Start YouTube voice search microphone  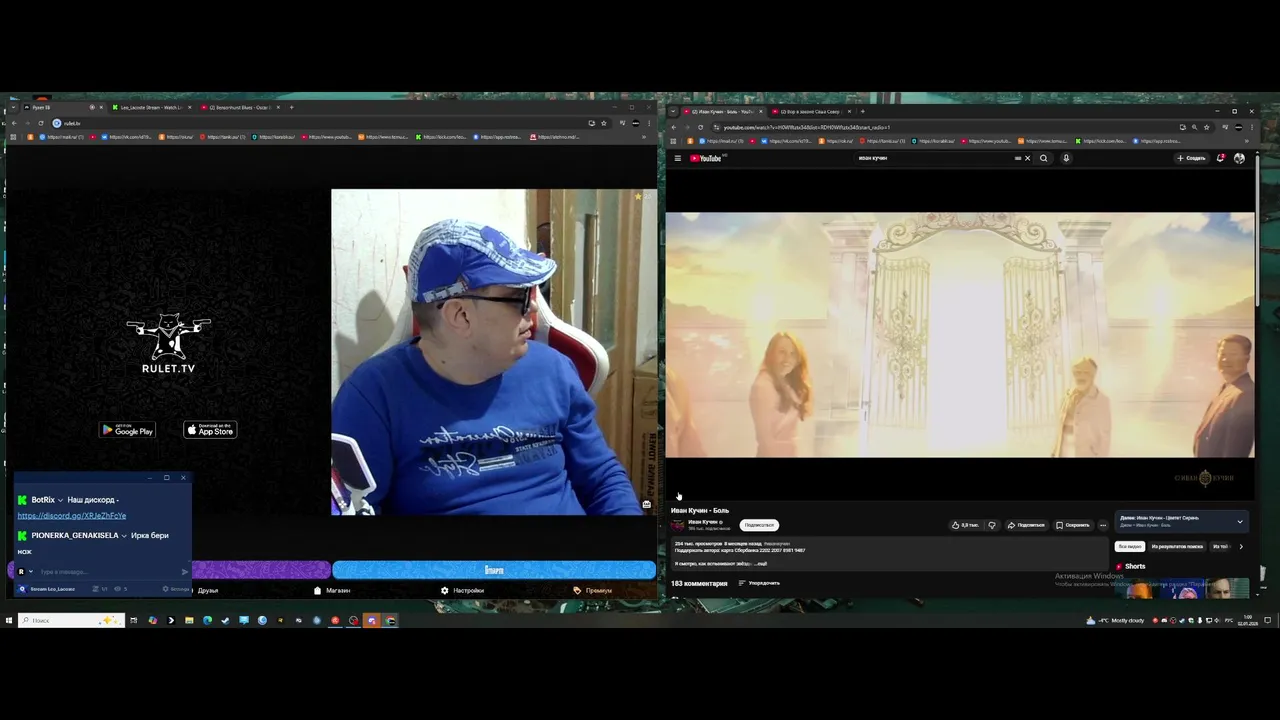click(1066, 158)
